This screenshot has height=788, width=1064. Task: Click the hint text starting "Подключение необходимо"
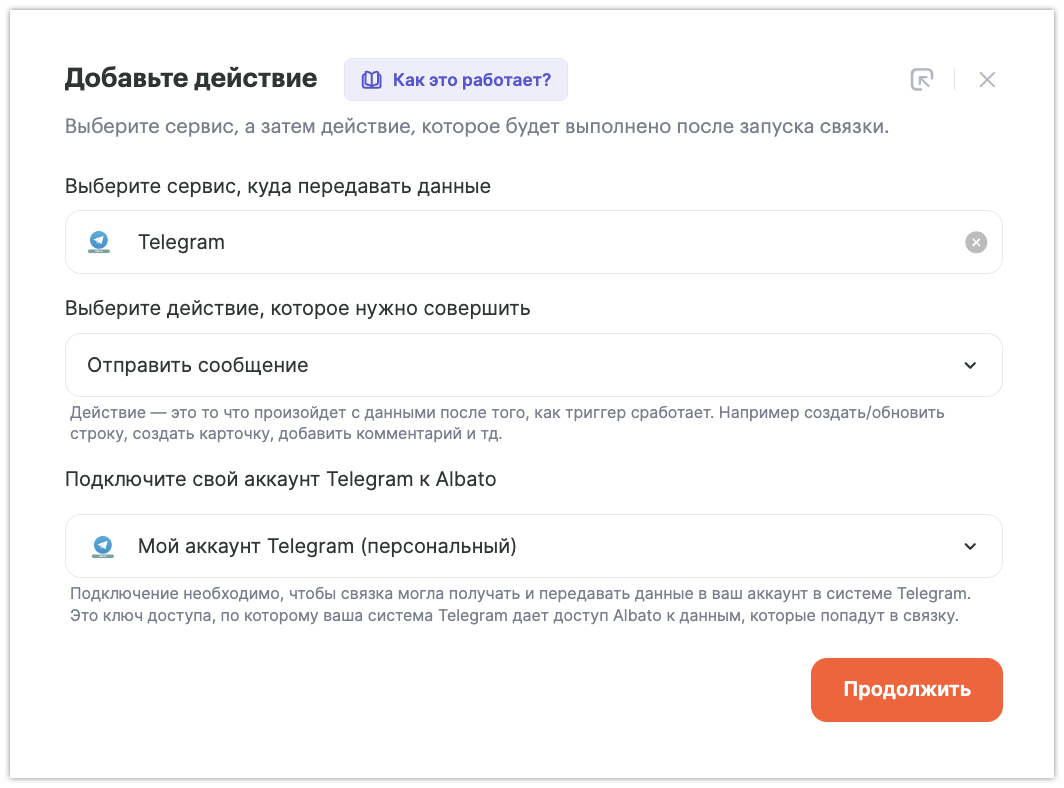[x=520, y=604]
